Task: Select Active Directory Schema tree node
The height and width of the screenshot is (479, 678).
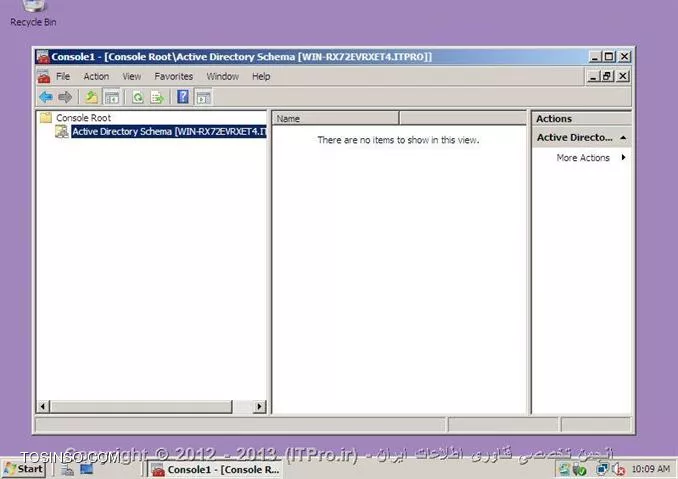Action: [169, 131]
